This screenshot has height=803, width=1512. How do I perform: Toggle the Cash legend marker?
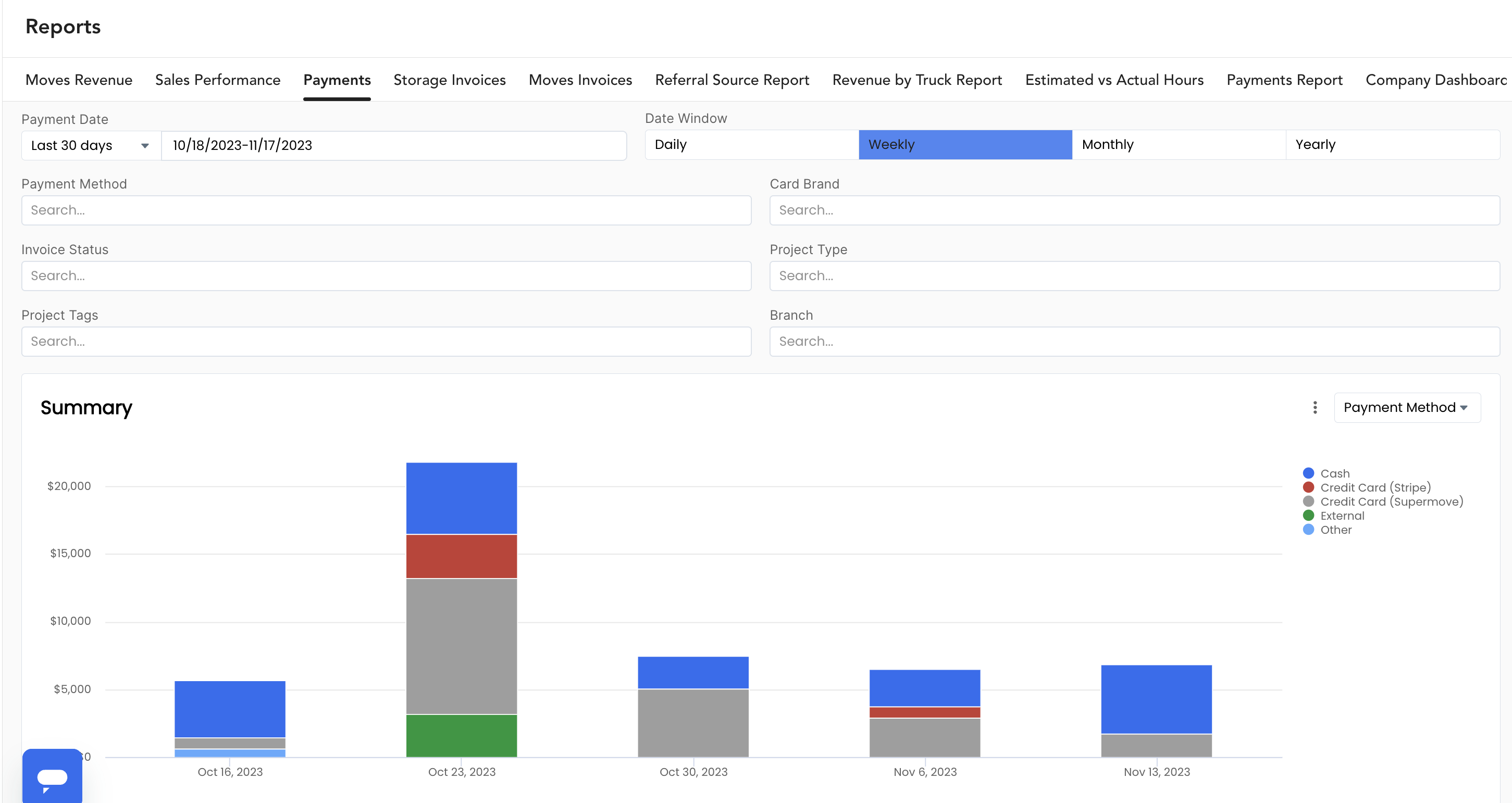point(1308,473)
